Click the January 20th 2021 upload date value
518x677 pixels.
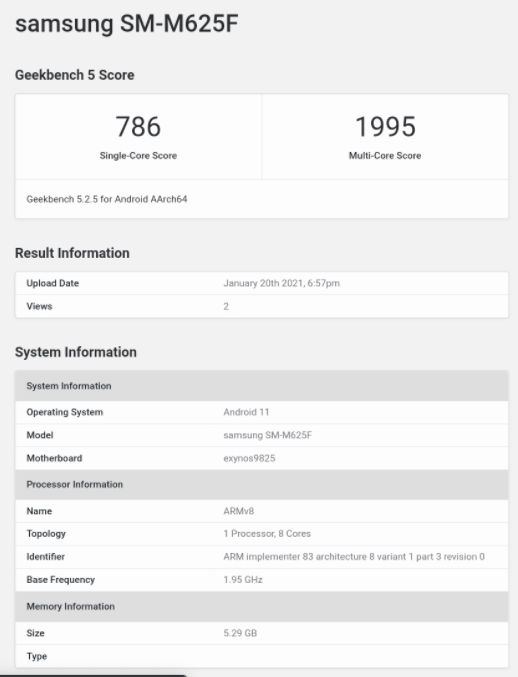[281, 283]
